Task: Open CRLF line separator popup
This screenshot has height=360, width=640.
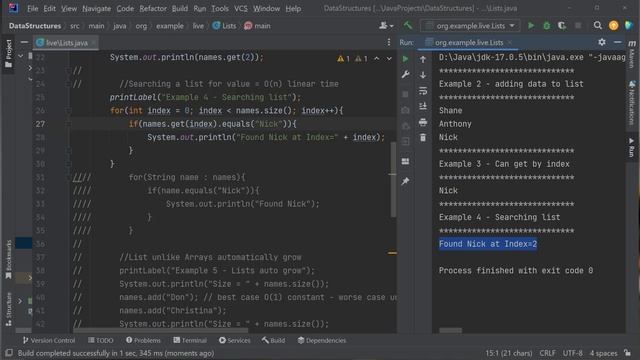Action: pyautogui.click(x=547, y=353)
